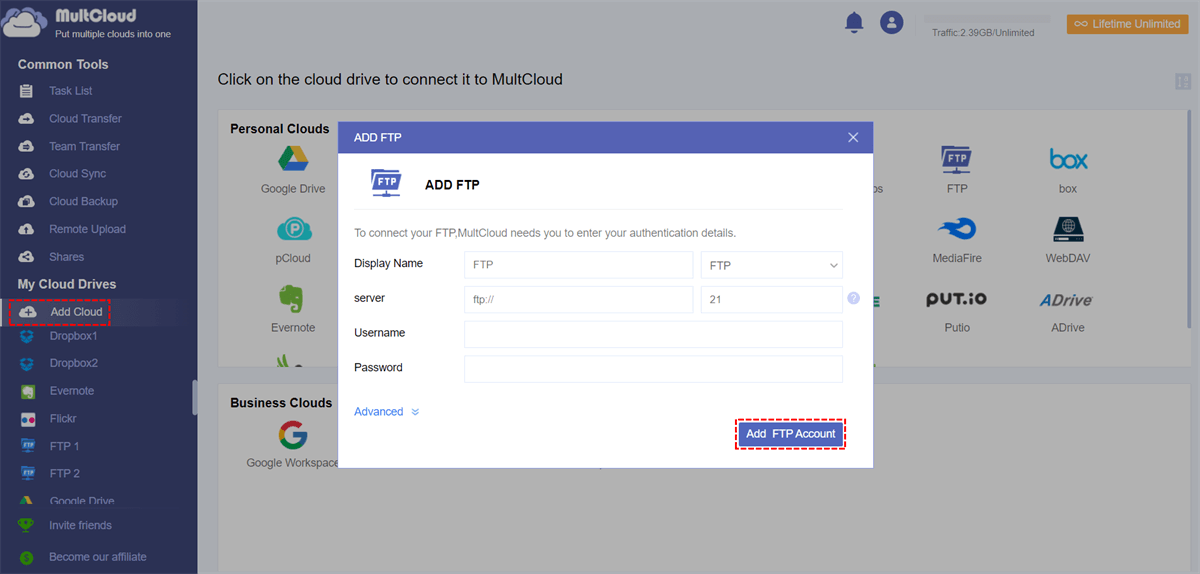Toggle the cloud list view icon
This screenshot has width=1200, height=574.
pyautogui.click(x=1183, y=82)
